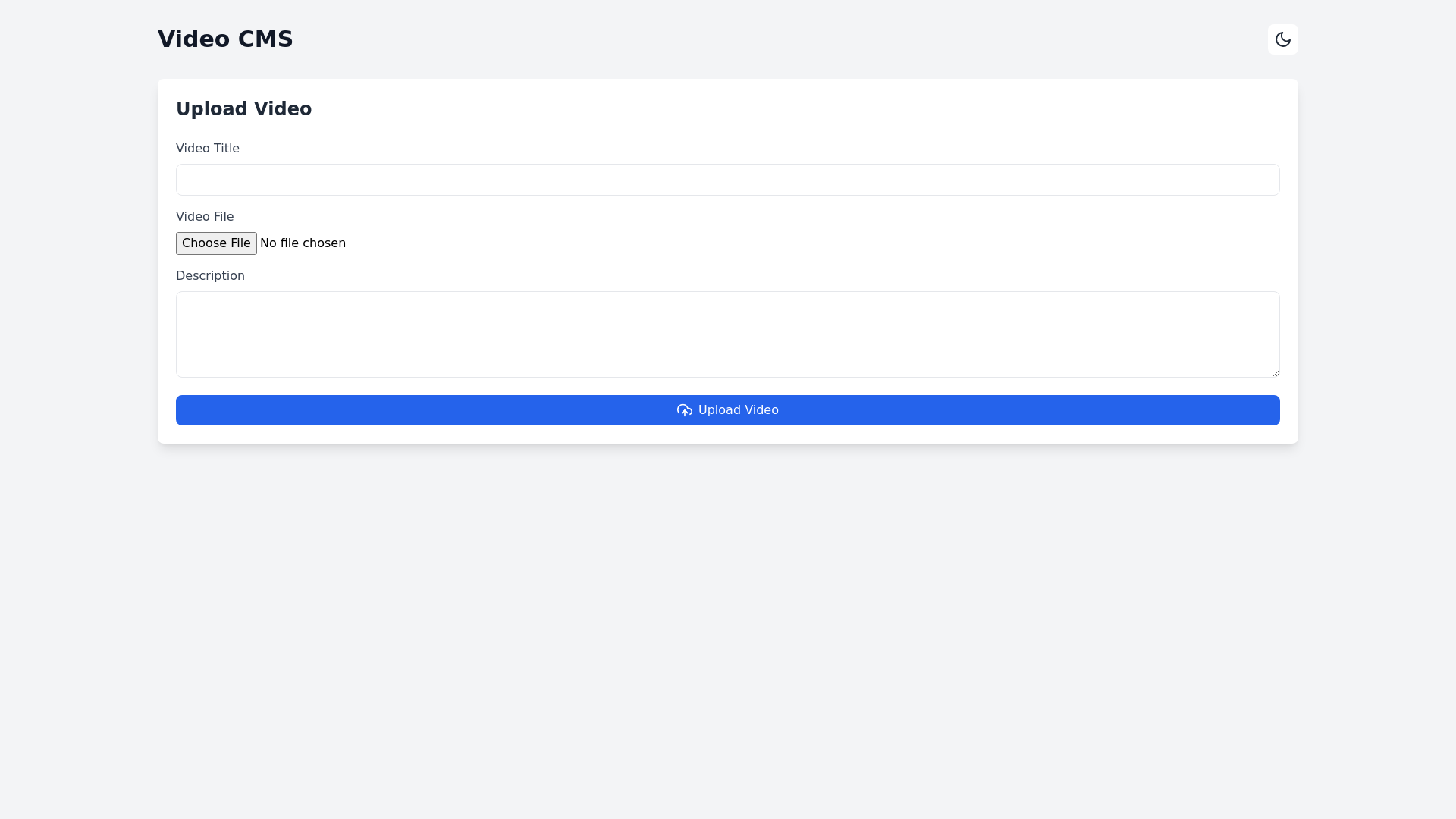This screenshot has width=1456, height=819.
Task: Click the Upload Video section title
Action: [x=243, y=108]
